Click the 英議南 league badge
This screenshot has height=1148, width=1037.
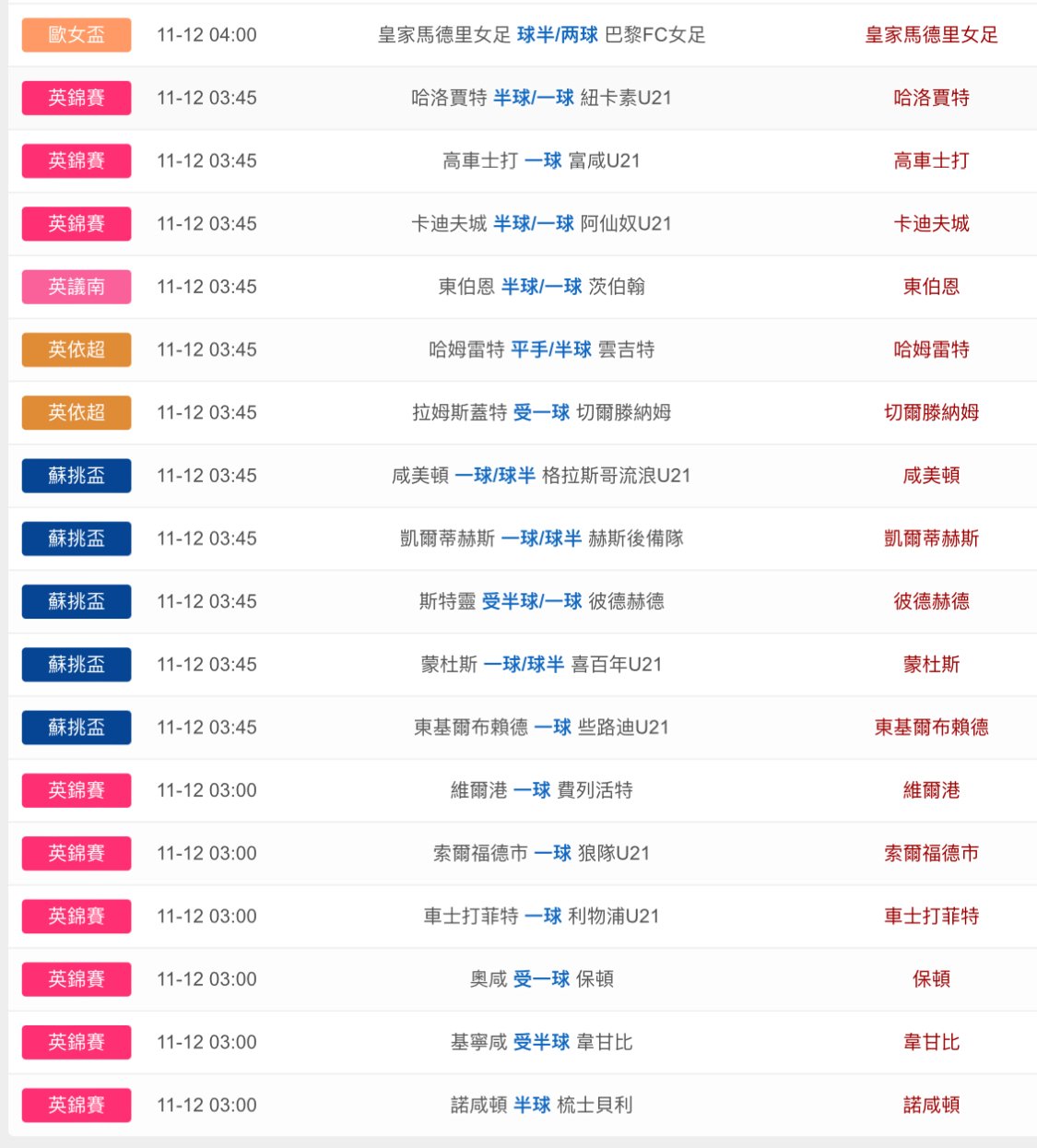tap(77, 287)
